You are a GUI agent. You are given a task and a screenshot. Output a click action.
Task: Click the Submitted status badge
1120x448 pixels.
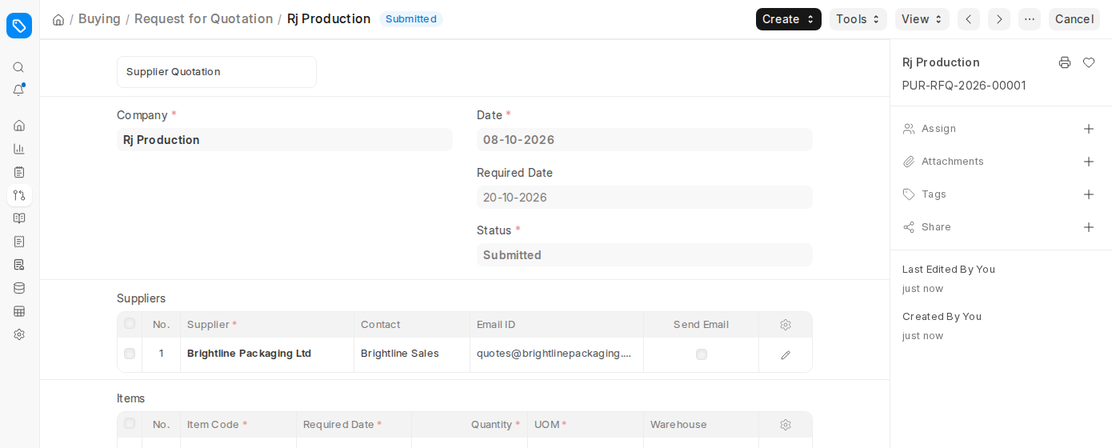click(411, 19)
